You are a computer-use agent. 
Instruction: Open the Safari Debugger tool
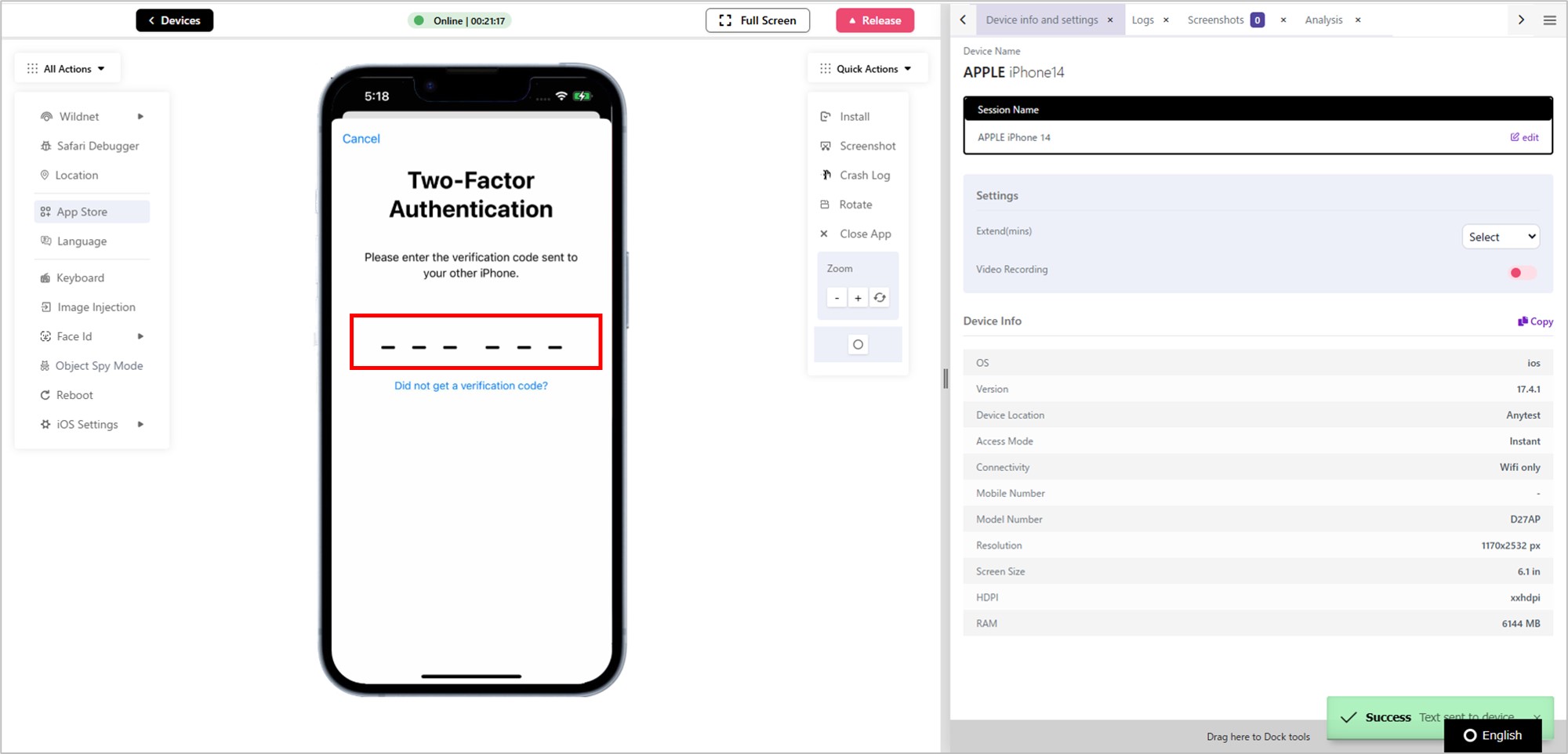89,146
